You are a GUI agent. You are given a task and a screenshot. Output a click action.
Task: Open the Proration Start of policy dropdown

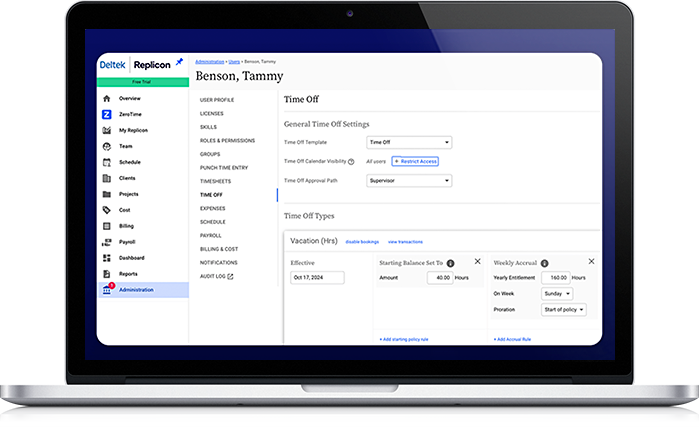pyautogui.click(x=563, y=310)
